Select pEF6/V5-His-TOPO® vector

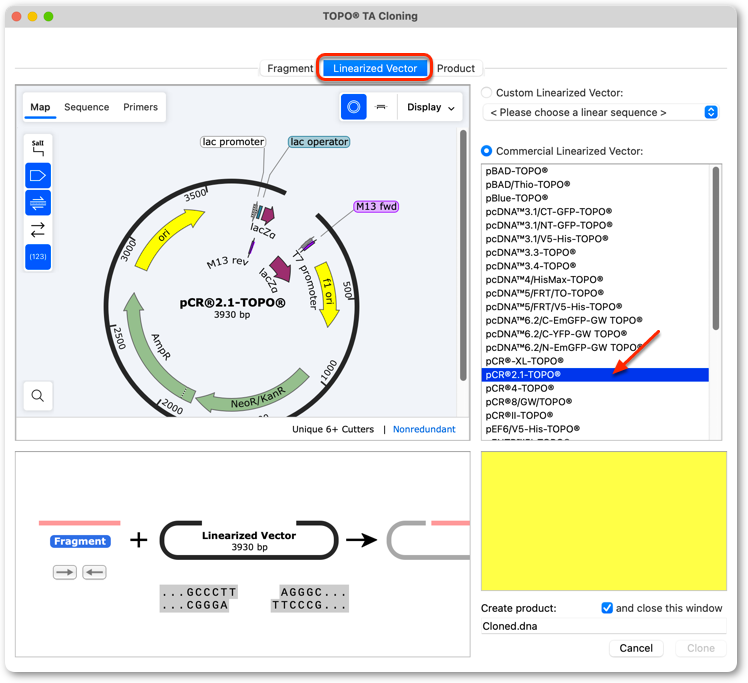coord(595,429)
